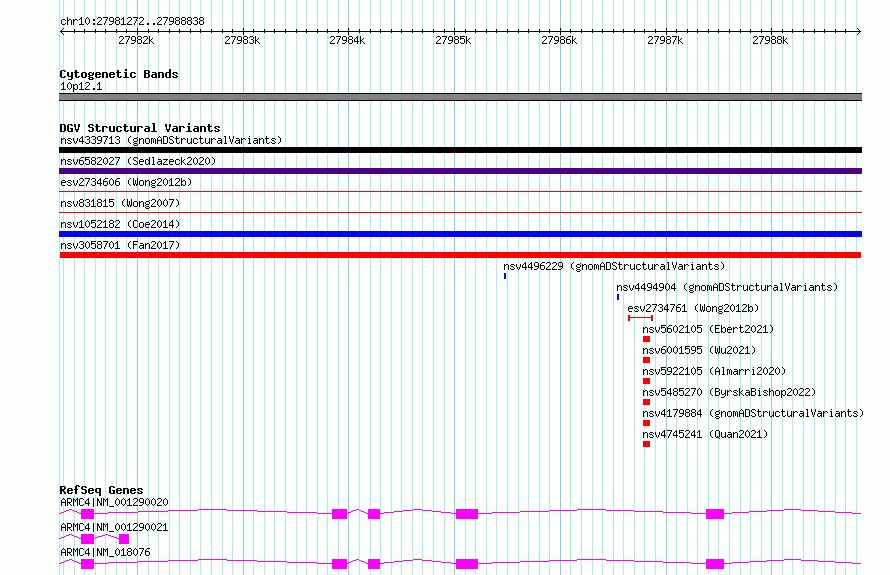Click NM_001290020's exon just before 27984k

point(339,514)
